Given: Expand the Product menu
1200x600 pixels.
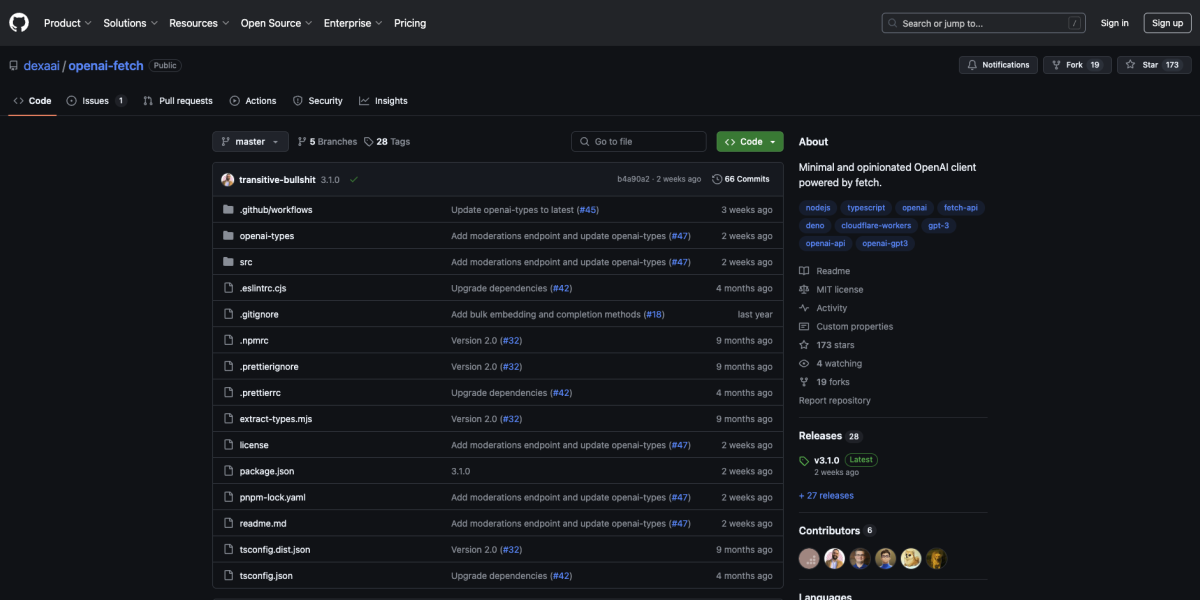Looking at the screenshot, I should (66, 22).
